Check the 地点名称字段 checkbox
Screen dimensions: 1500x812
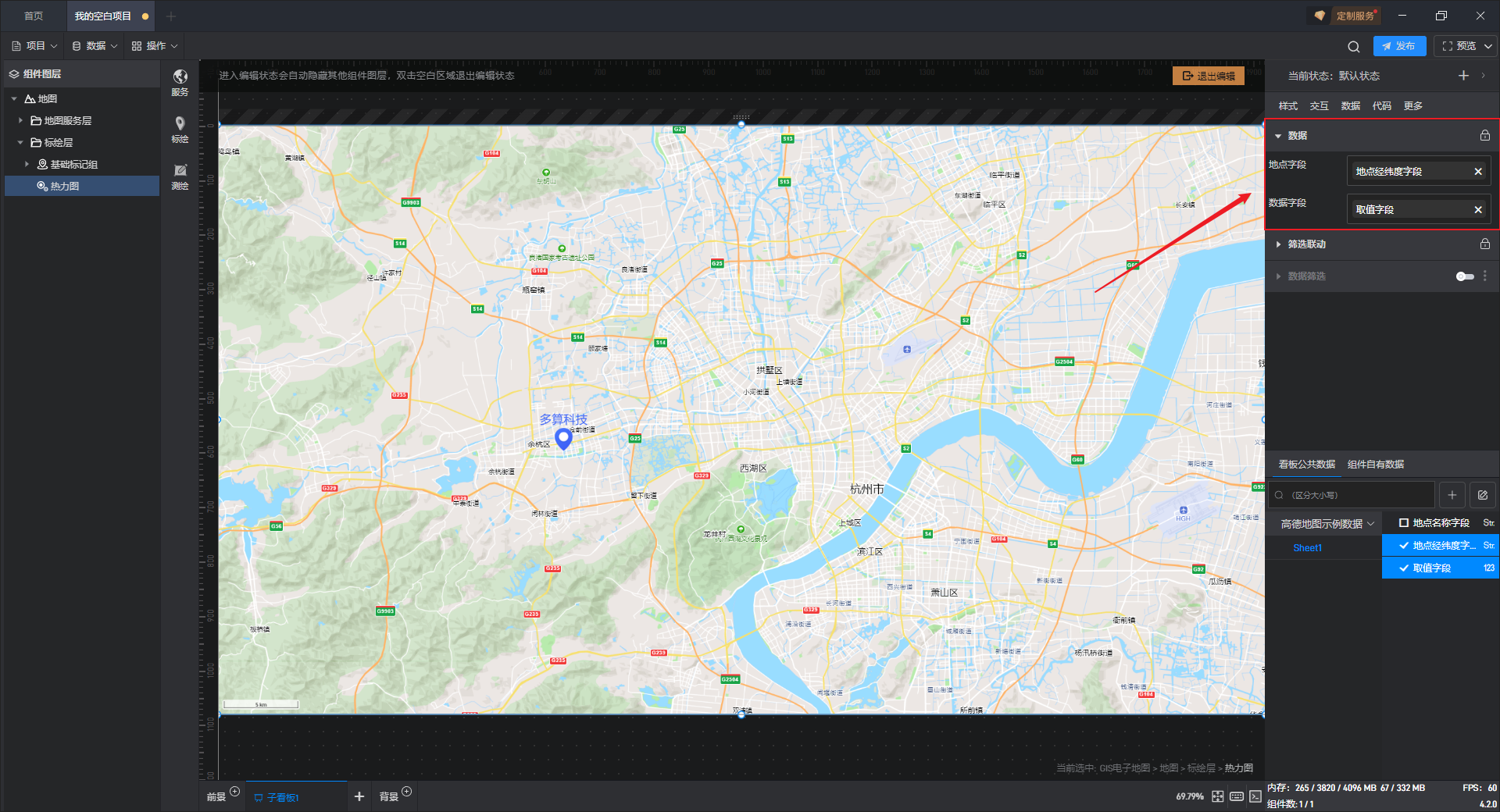pos(1404,523)
